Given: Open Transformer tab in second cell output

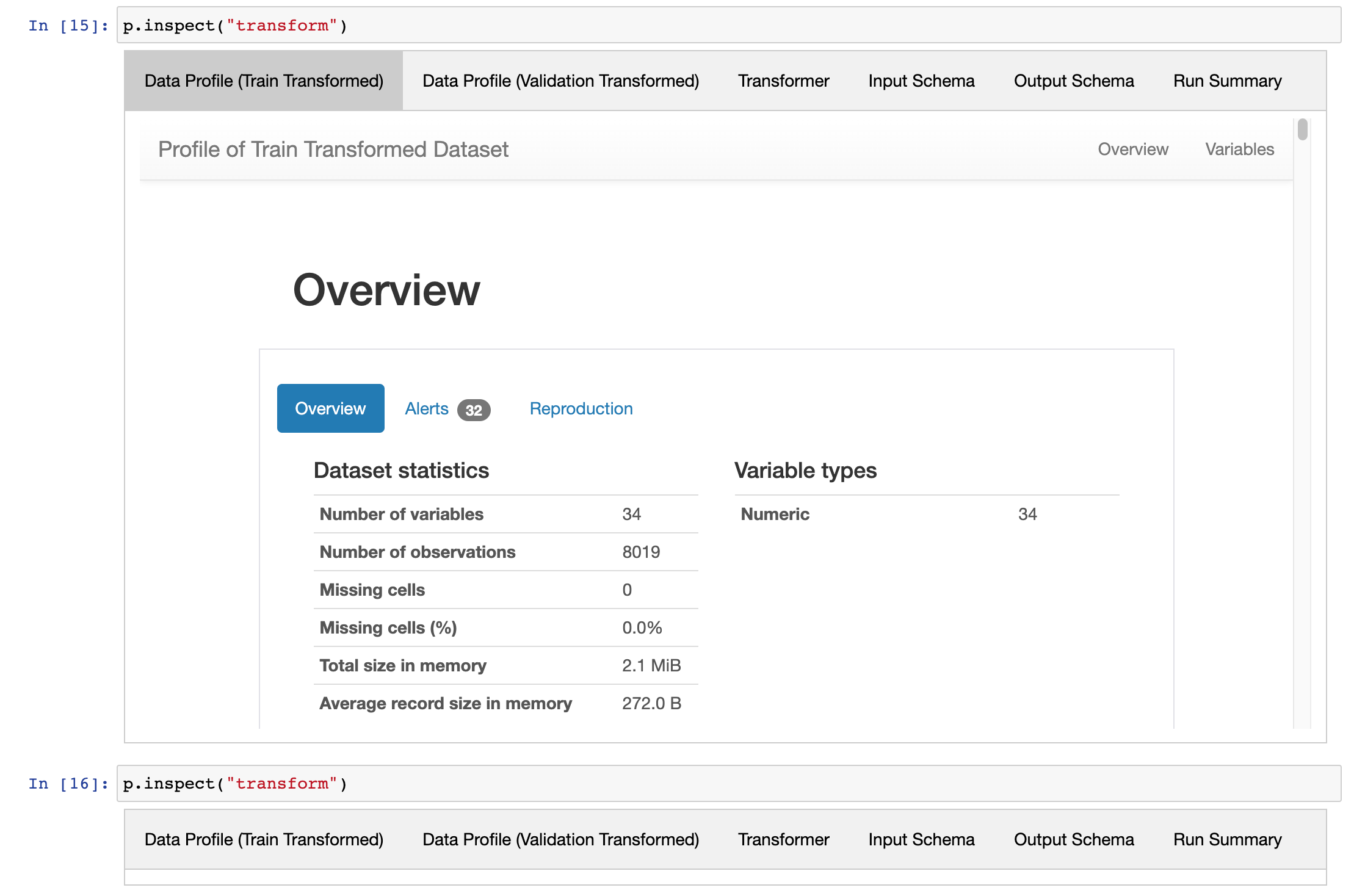Looking at the screenshot, I should click(x=783, y=839).
